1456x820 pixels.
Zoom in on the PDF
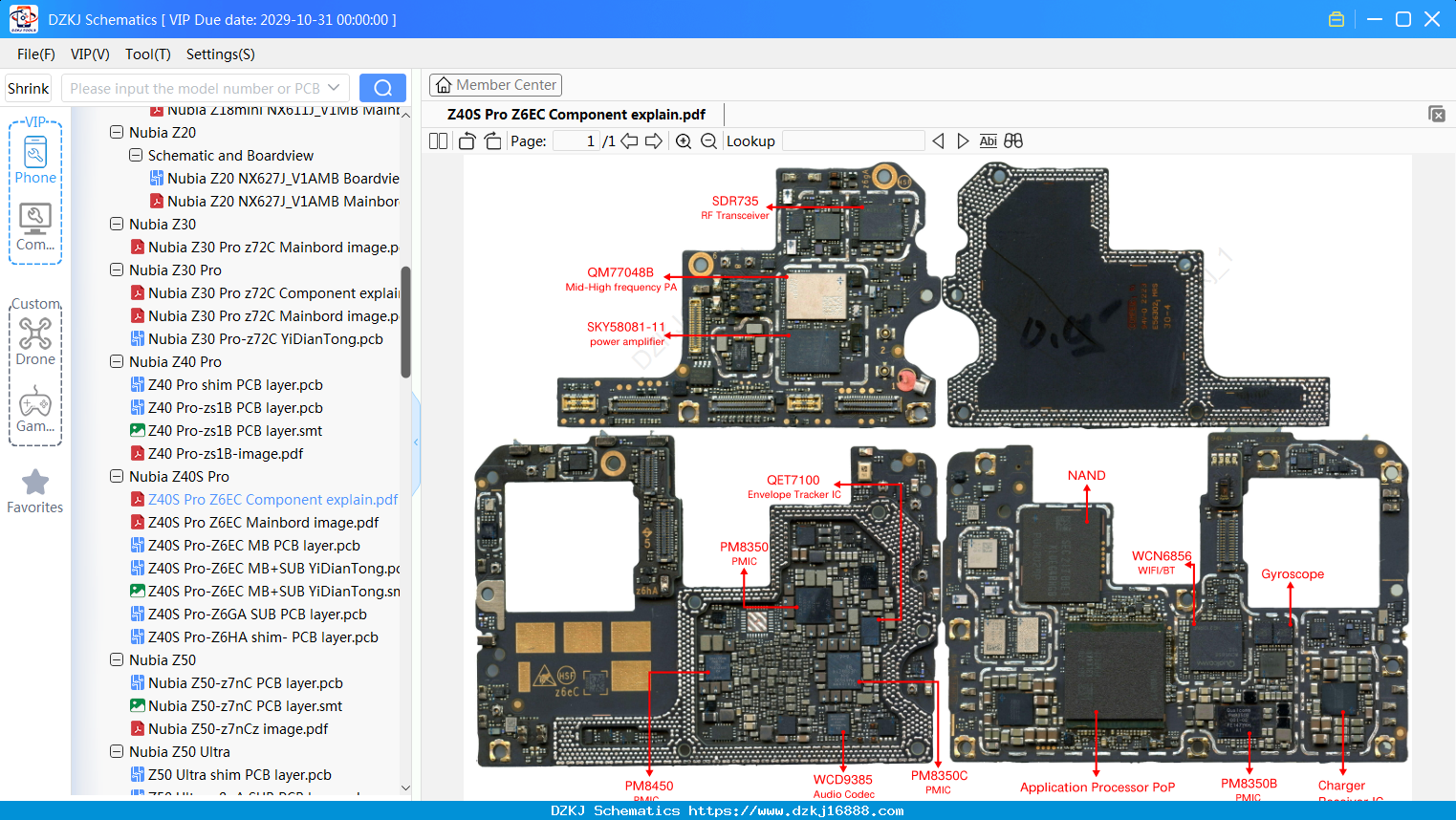pyautogui.click(x=684, y=141)
